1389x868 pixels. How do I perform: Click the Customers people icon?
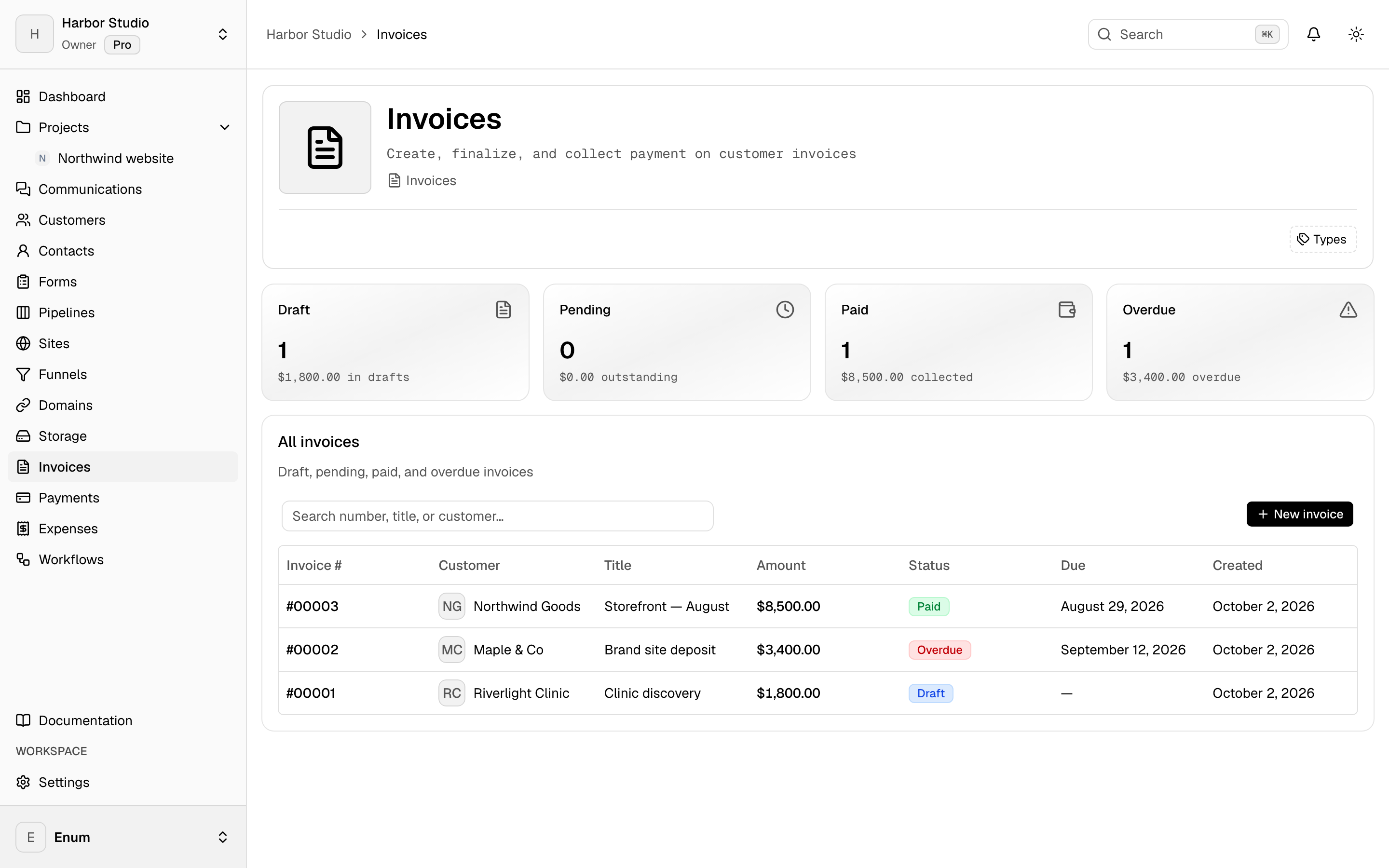pyautogui.click(x=23, y=220)
